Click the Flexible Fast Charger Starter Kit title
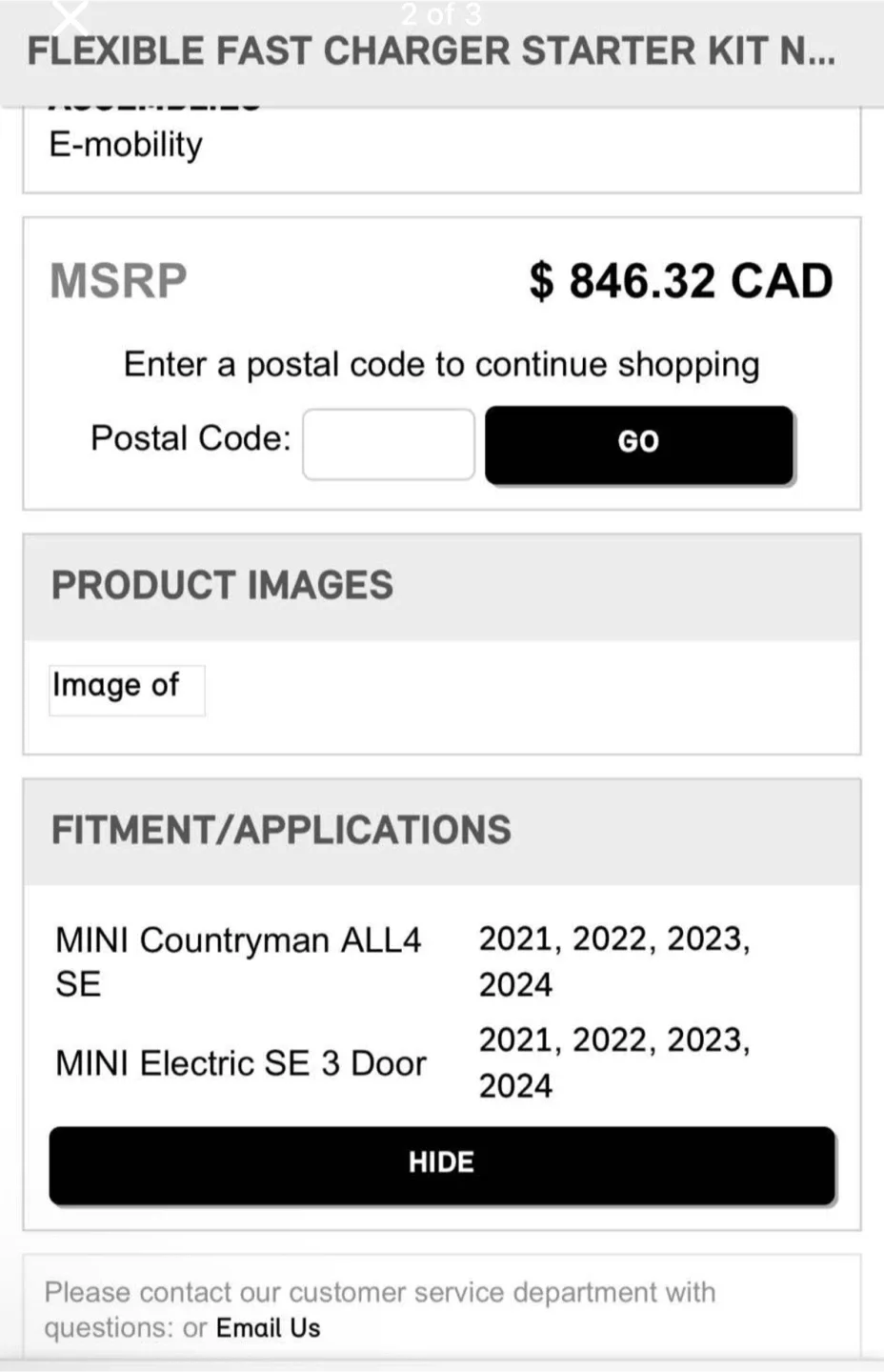Image resolution: width=884 pixels, height=1372 pixels. coord(431,51)
